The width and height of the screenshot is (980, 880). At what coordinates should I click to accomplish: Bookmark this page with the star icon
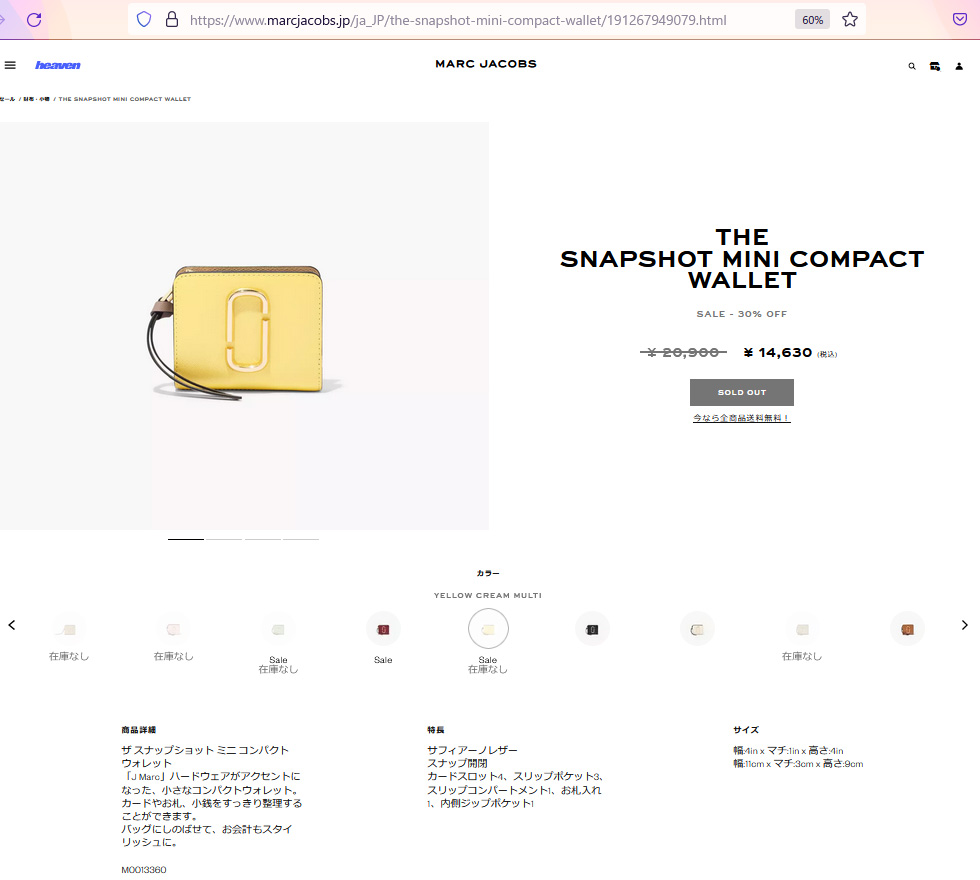(x=849, y=19)
